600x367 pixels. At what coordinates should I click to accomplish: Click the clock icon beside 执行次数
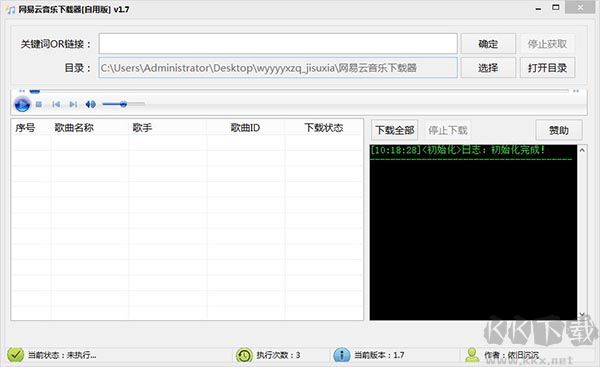coord(244,355)
